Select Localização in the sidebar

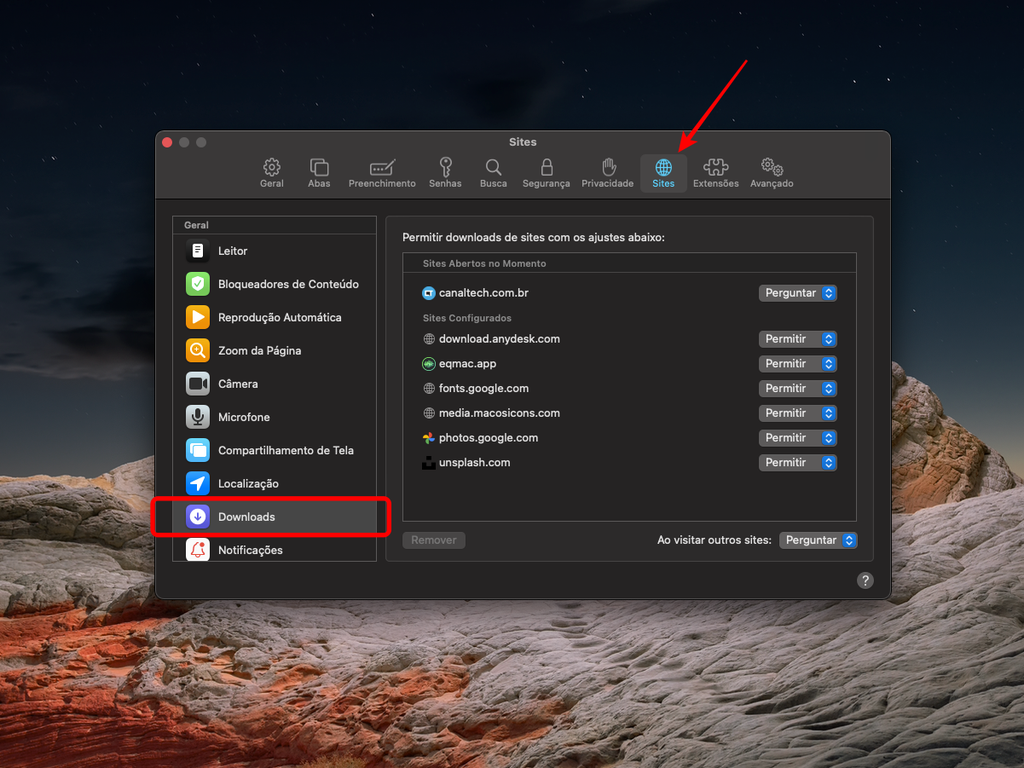[x=274, y=484]
